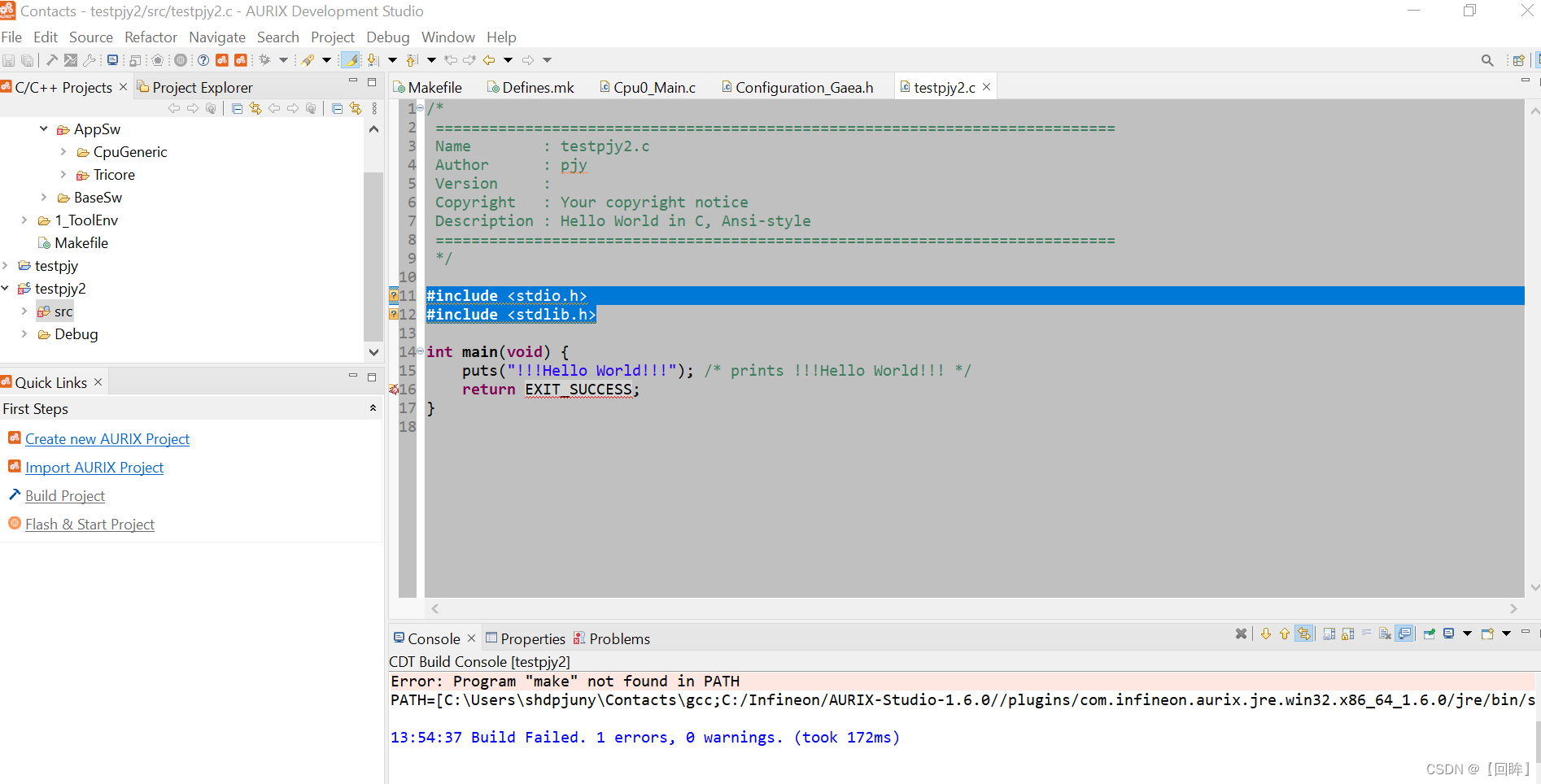Click the Flash & Start Project link

click(x=89, y=524)
